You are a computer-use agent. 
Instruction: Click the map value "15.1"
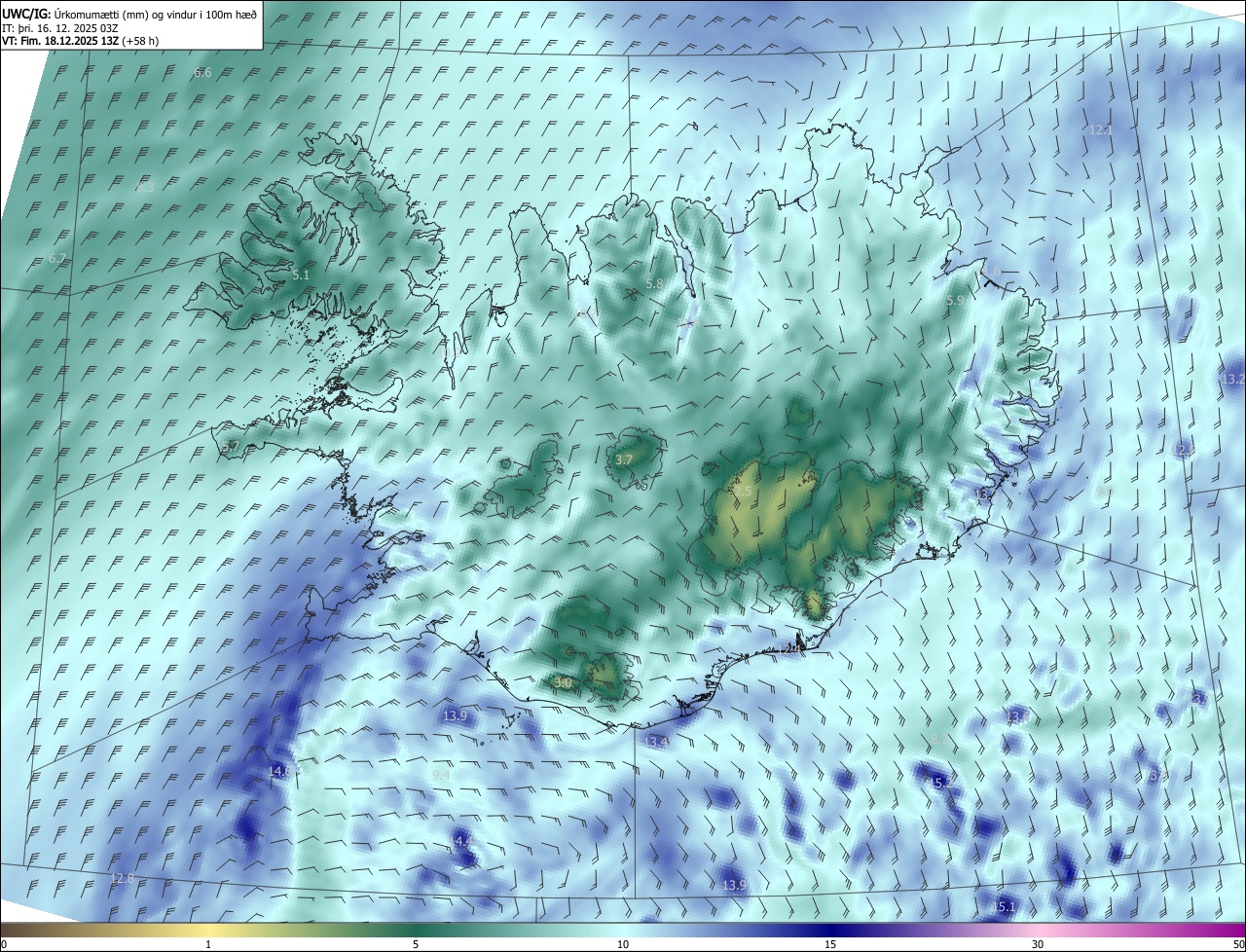coord(1005,907)
